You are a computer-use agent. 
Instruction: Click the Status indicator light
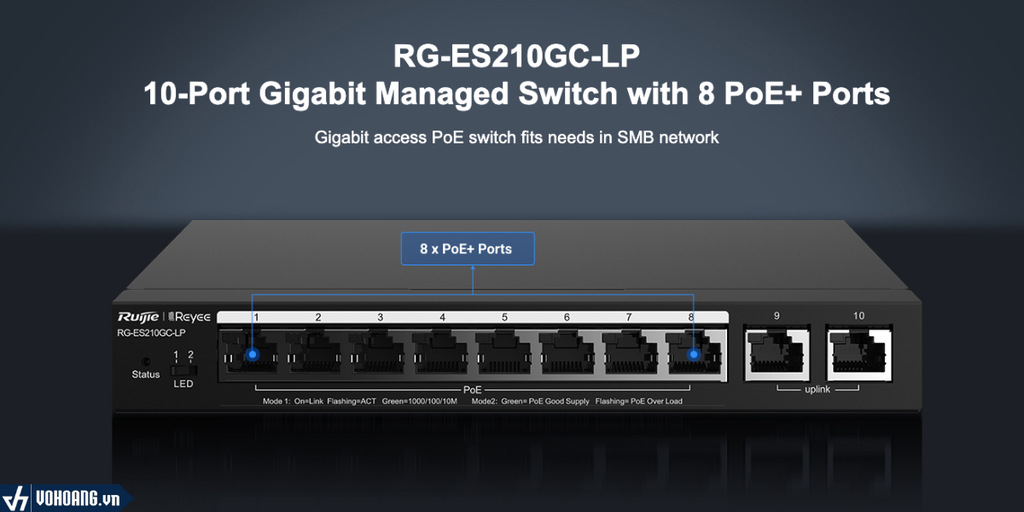point(145,361)
